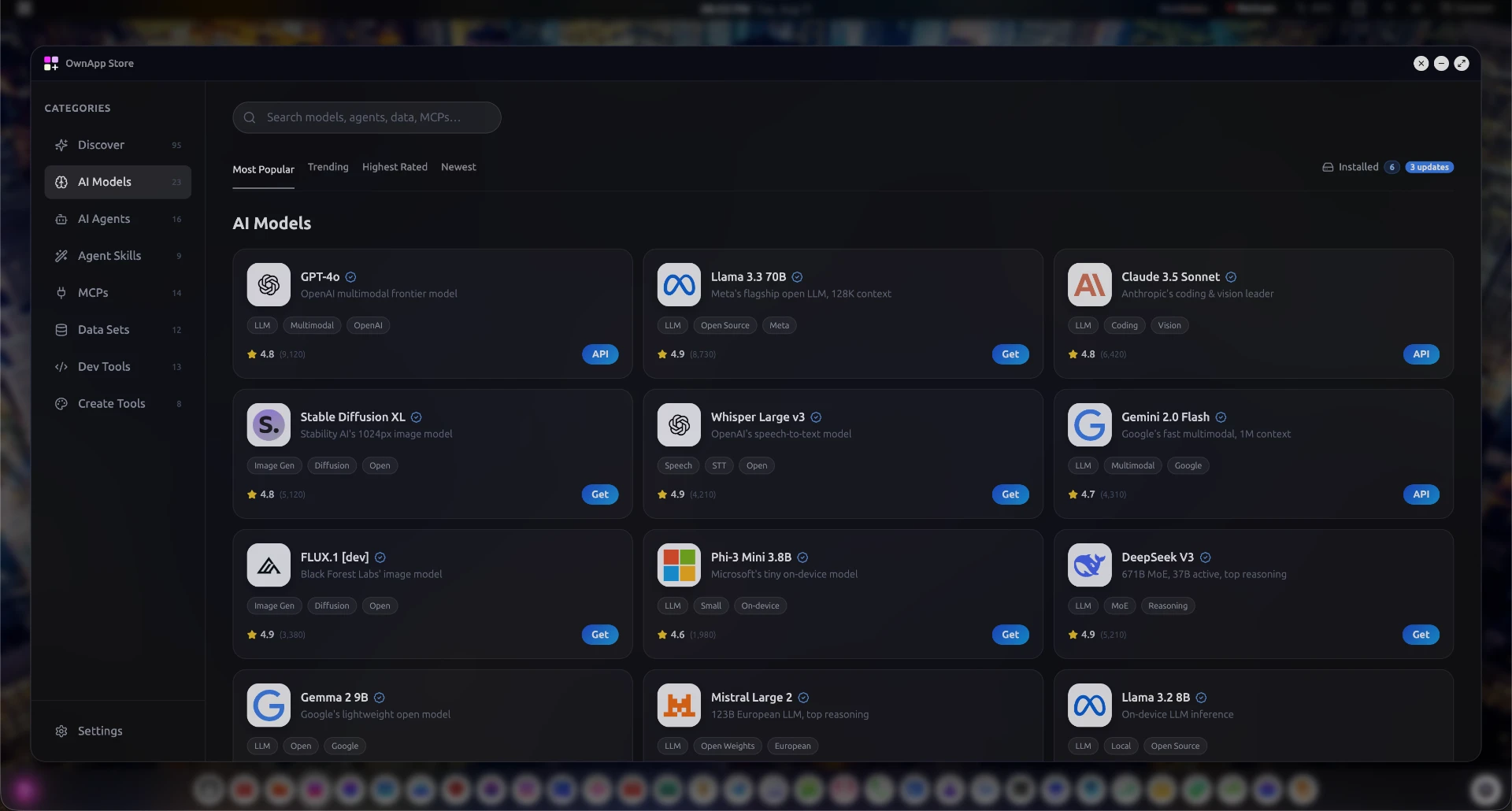1512x811 pixels.
Task: Open the Llama 3.2 8B icon
Action: click(x=1089, y=705)
